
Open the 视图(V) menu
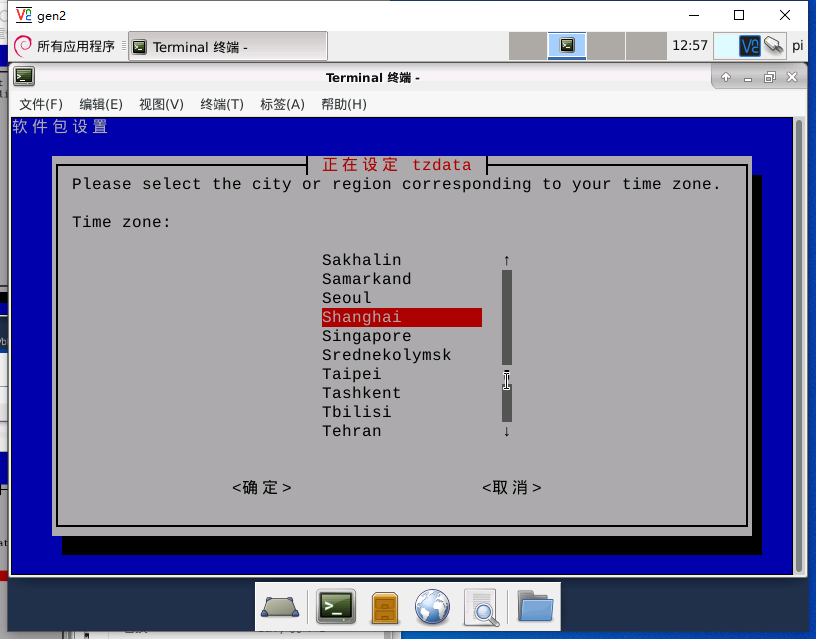[x=161, y=105]
